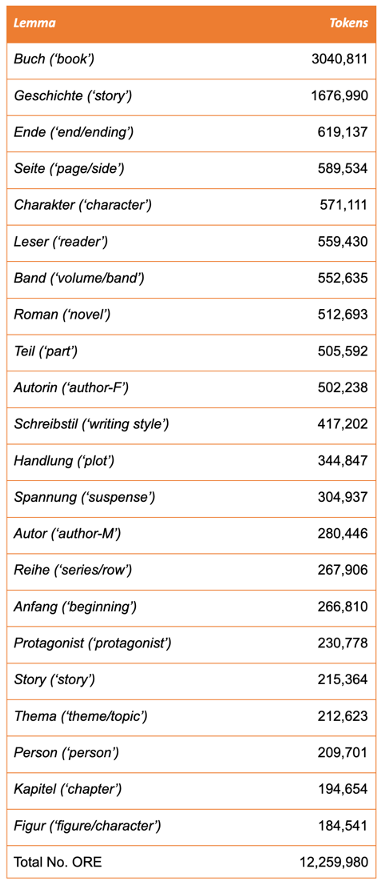Select the Buch ('book') row label
Image resolution: width=384 pixels, height=884 pixels.
pos(54,59)
